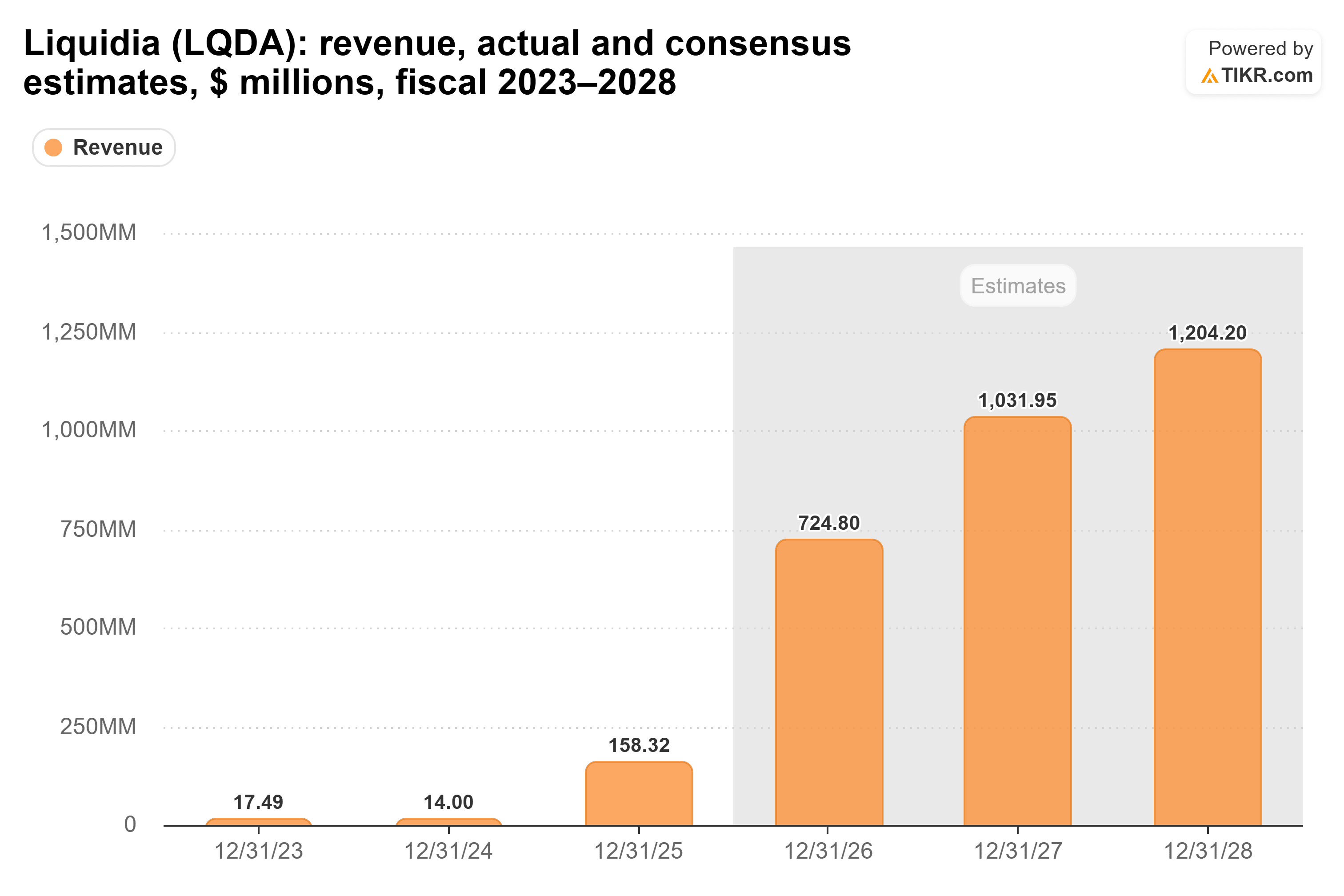
Task: Click the 12/31/27 axis date
Action: click(x=1018, y=852)
